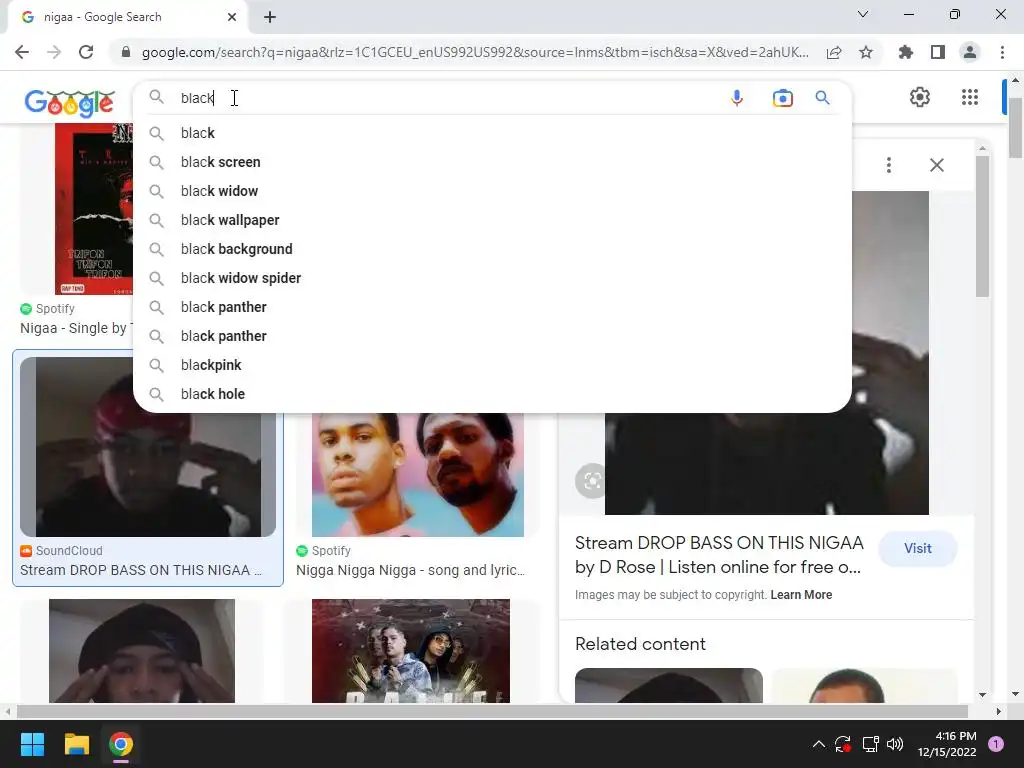Open large preview image in panel
The height and width of the screenshot is (768, 1024).
tap(767, 464)
